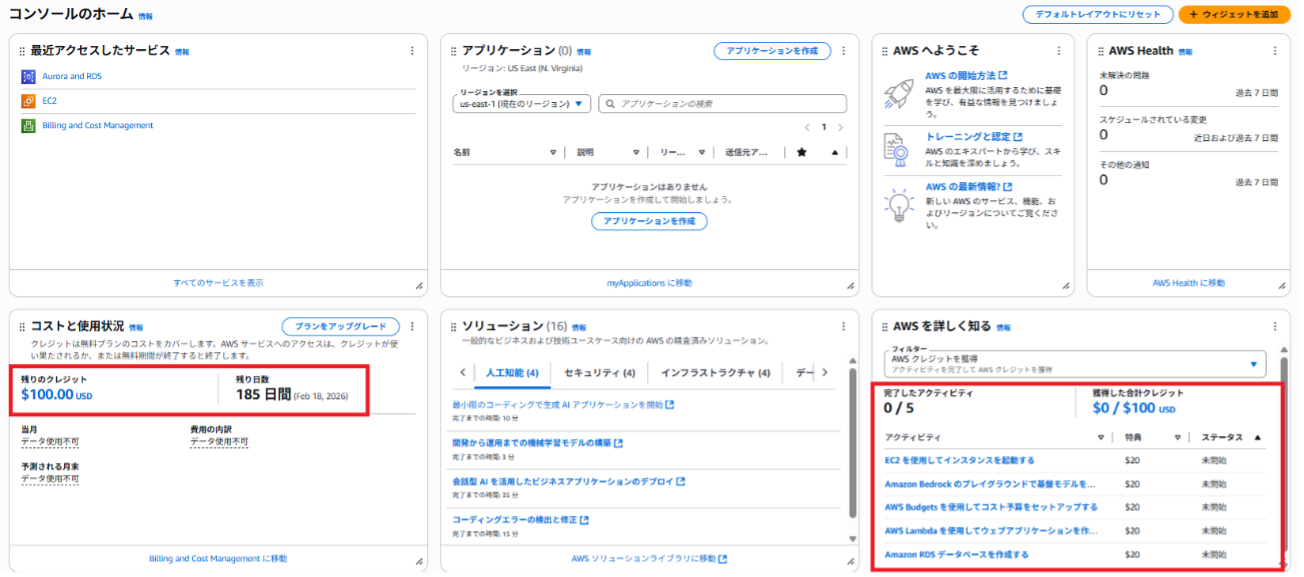Click resize handle of アプリケーション widget
Screen dimensions: 1304x577
[x=850, y=286]
